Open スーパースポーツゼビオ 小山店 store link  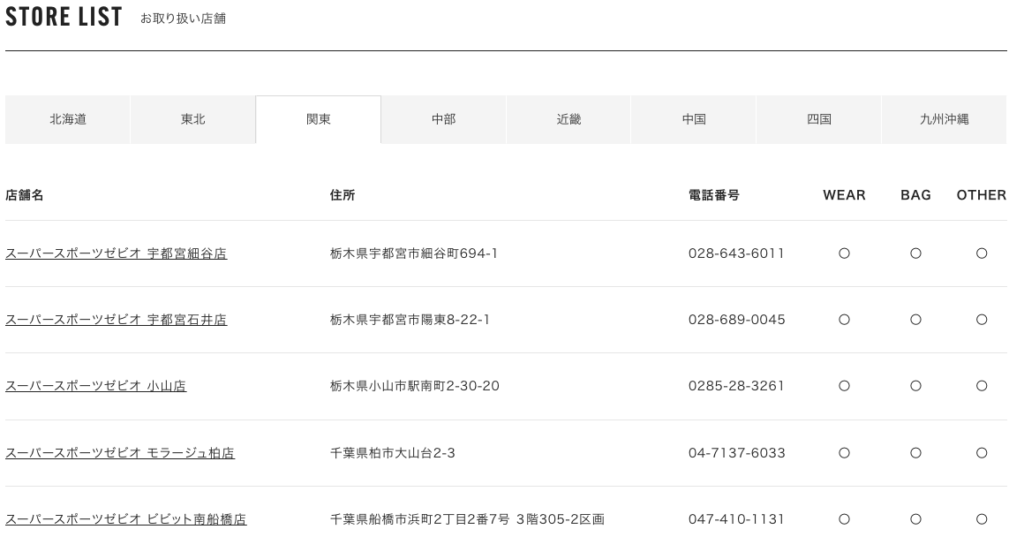[x=96, y=386]
